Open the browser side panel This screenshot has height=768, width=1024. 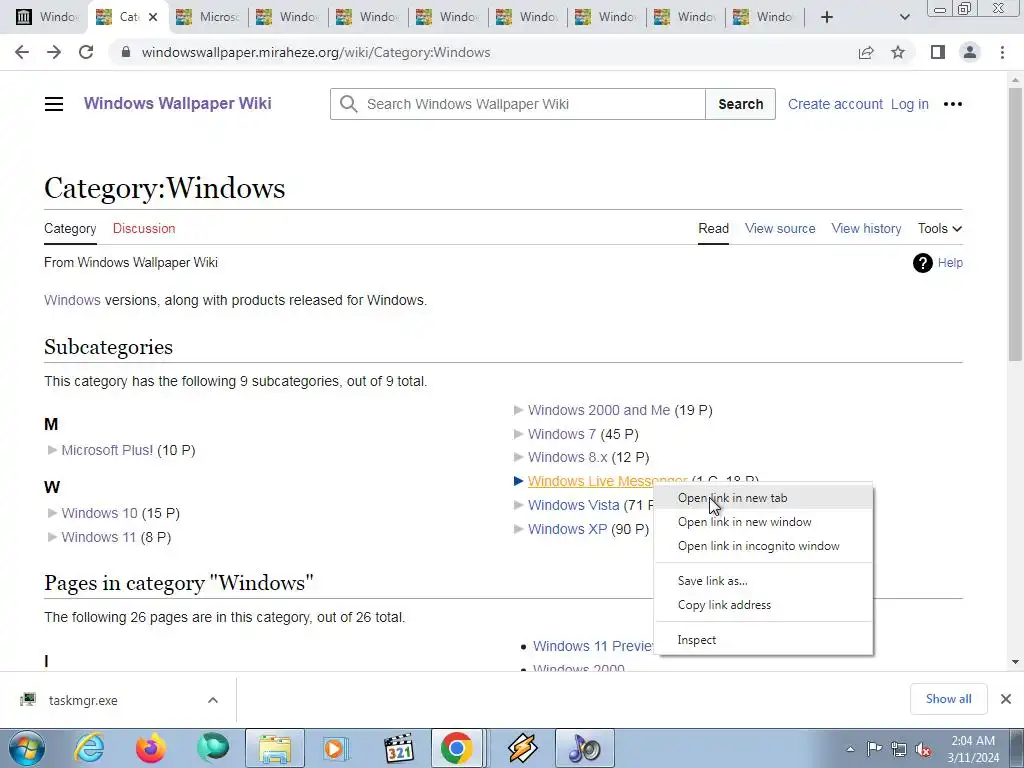coord(938,52)
